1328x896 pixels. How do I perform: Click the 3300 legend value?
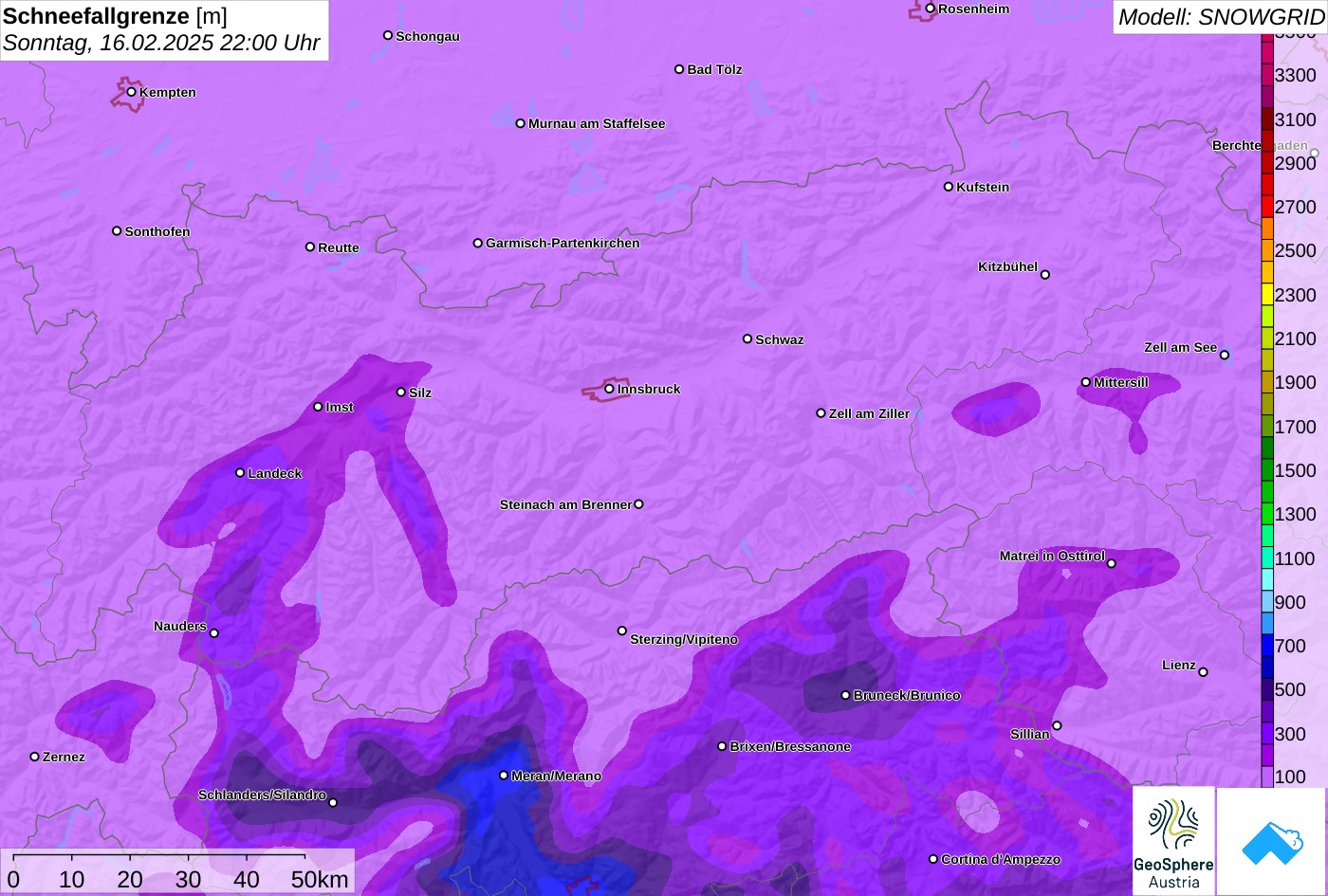pos(1296,75)
